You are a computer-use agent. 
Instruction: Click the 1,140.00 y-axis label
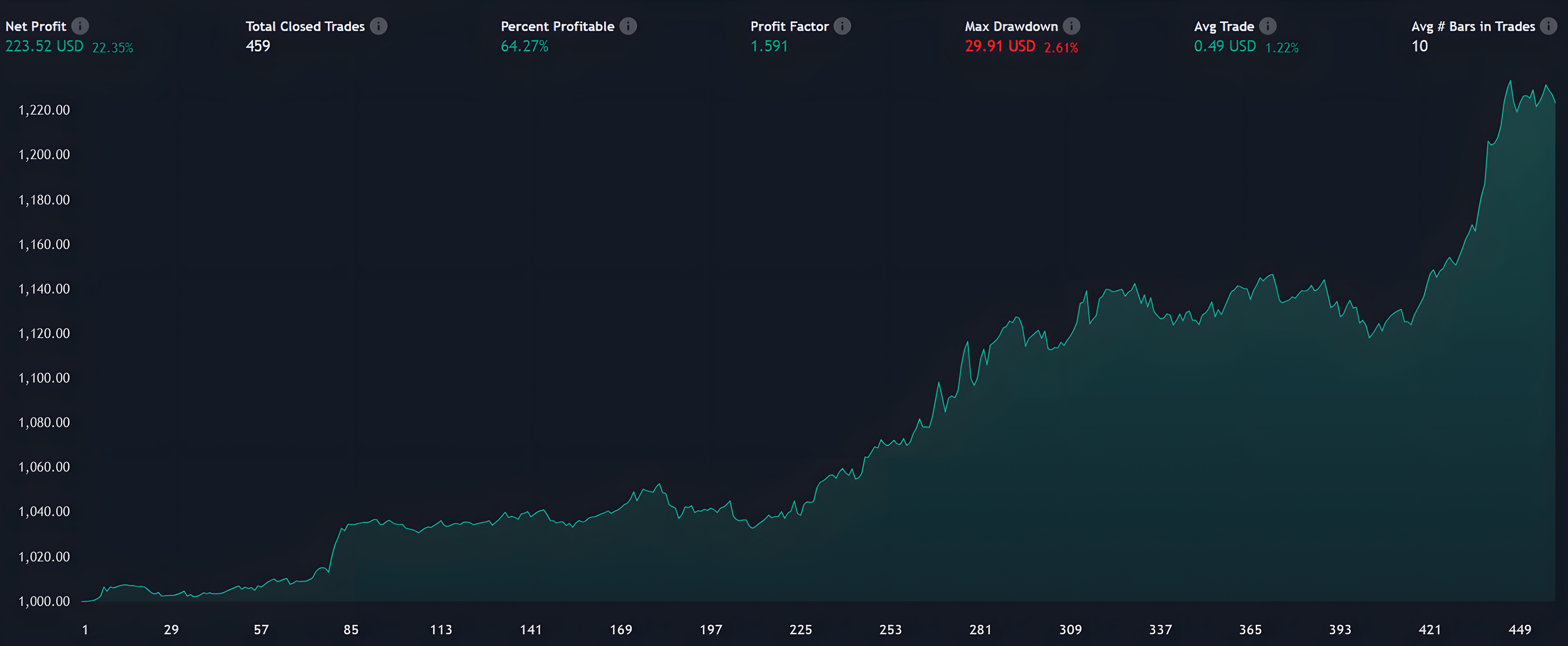tap(44, 289)
